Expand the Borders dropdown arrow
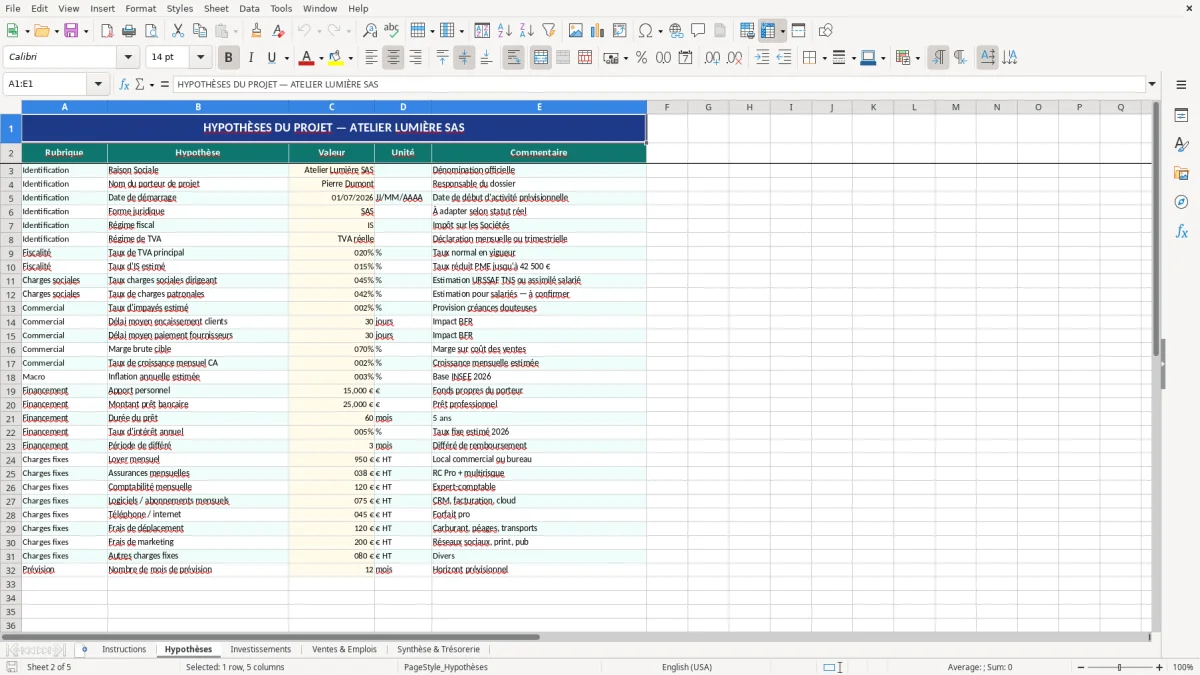This screenshot has height=675, width=1200. pyautogui.click(x=825, y=58)
